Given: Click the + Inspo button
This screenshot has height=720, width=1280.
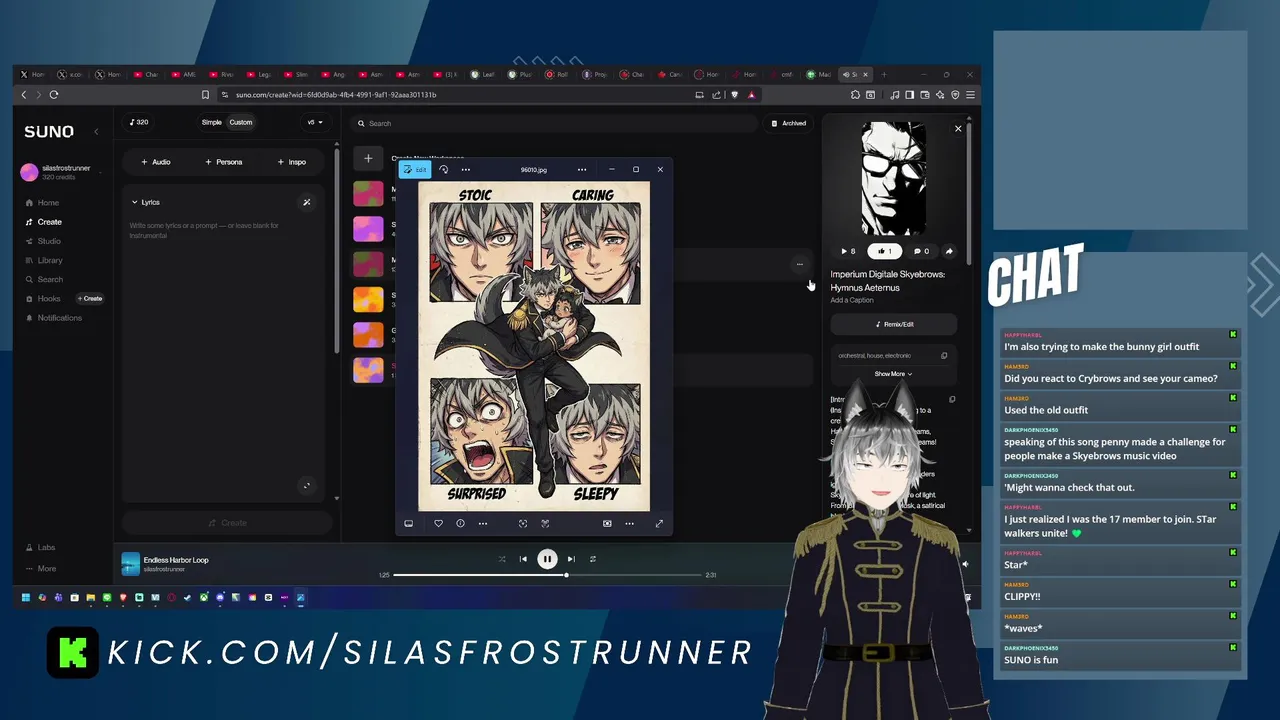Looking at the screenshot, I should 292,162.
